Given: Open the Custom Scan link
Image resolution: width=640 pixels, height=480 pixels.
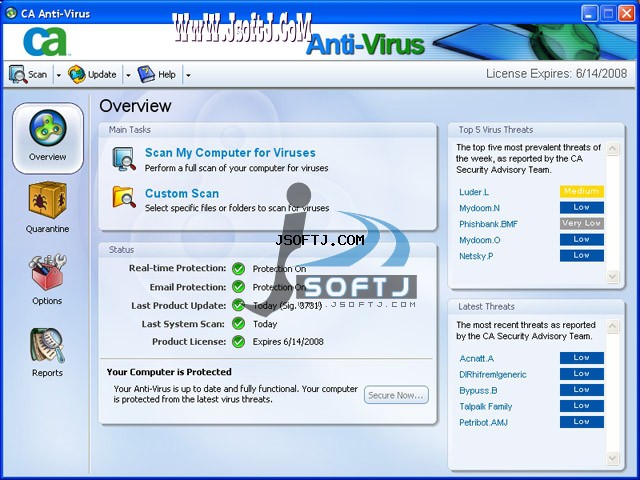Looking at the screenshot, I should 182,193.
